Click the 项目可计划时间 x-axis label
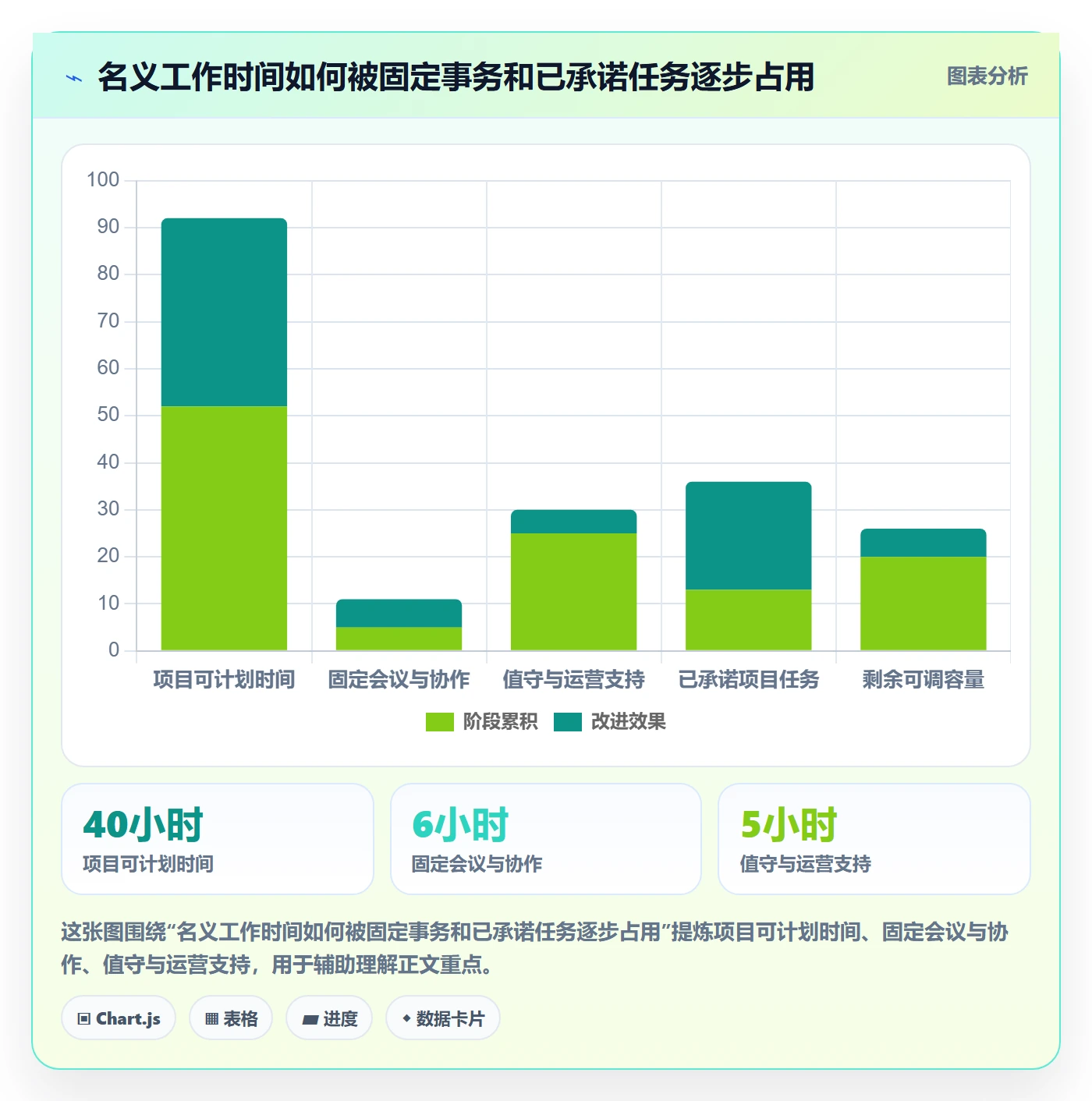Screen dimensions: 1092x1101 pos(224,680)
